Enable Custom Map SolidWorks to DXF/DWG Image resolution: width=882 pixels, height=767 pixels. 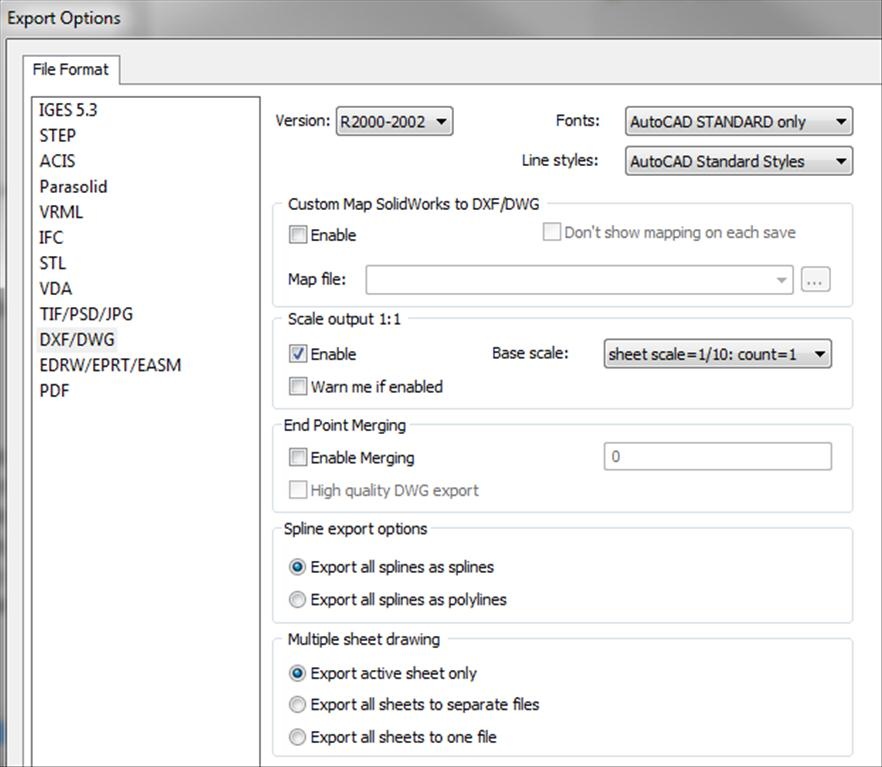[298, 234]
